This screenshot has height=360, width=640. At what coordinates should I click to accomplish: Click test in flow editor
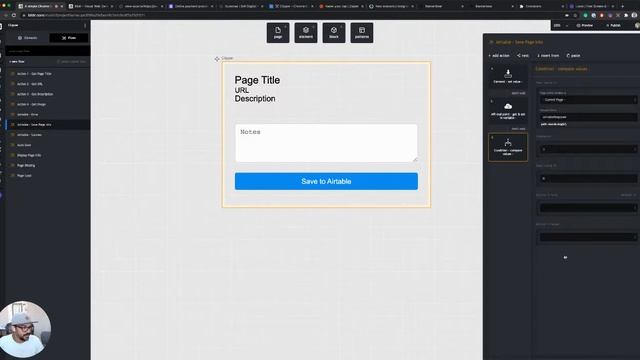[x=523, y=56]
